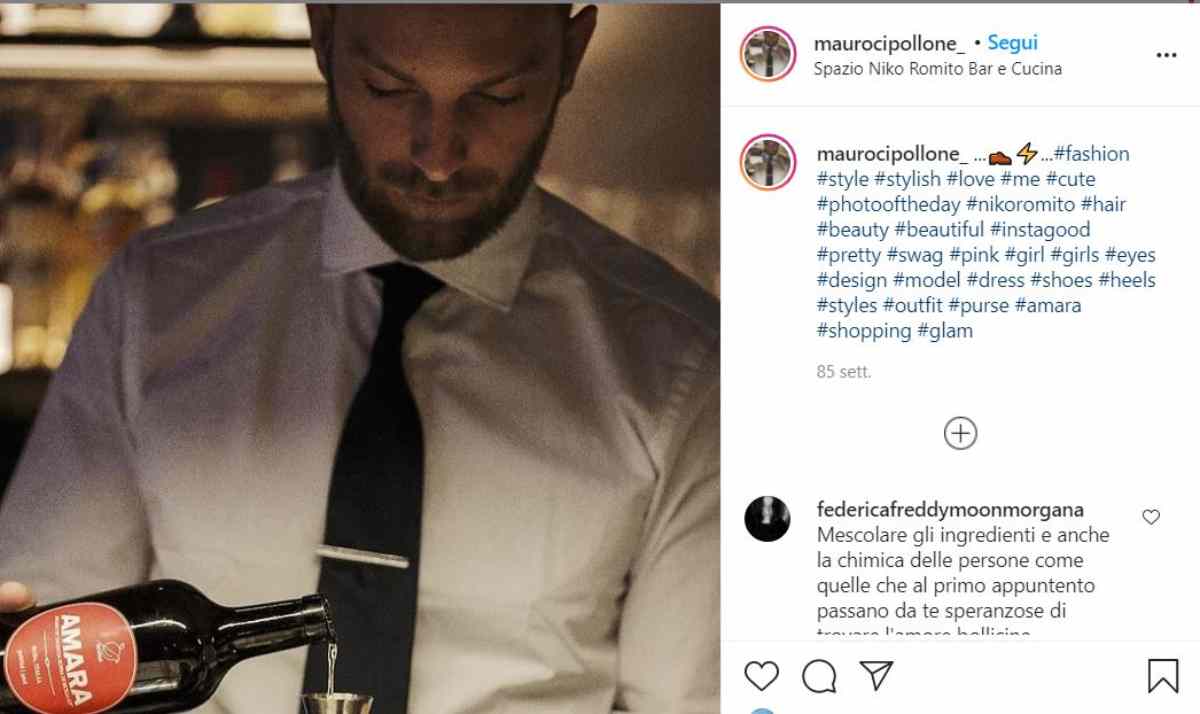
Task: Open the comment speech bubble icon
Action: 819,677
